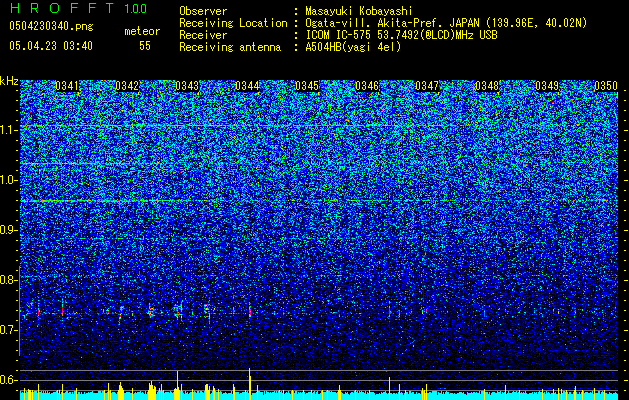Image resolution: width=629 pixels, height=400 pixels.
Task: Click the 1.0 frequency axis label
Action: [x=8, y=180]
